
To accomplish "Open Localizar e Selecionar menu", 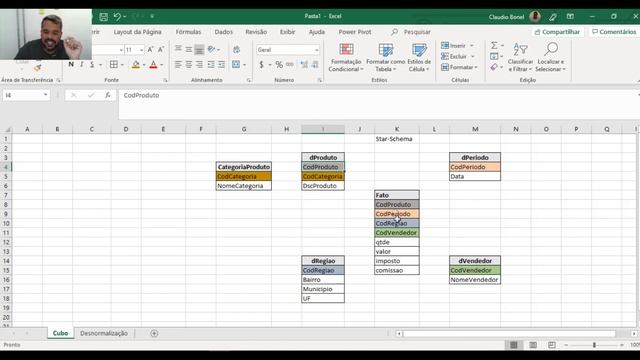I will coord(551,58).
